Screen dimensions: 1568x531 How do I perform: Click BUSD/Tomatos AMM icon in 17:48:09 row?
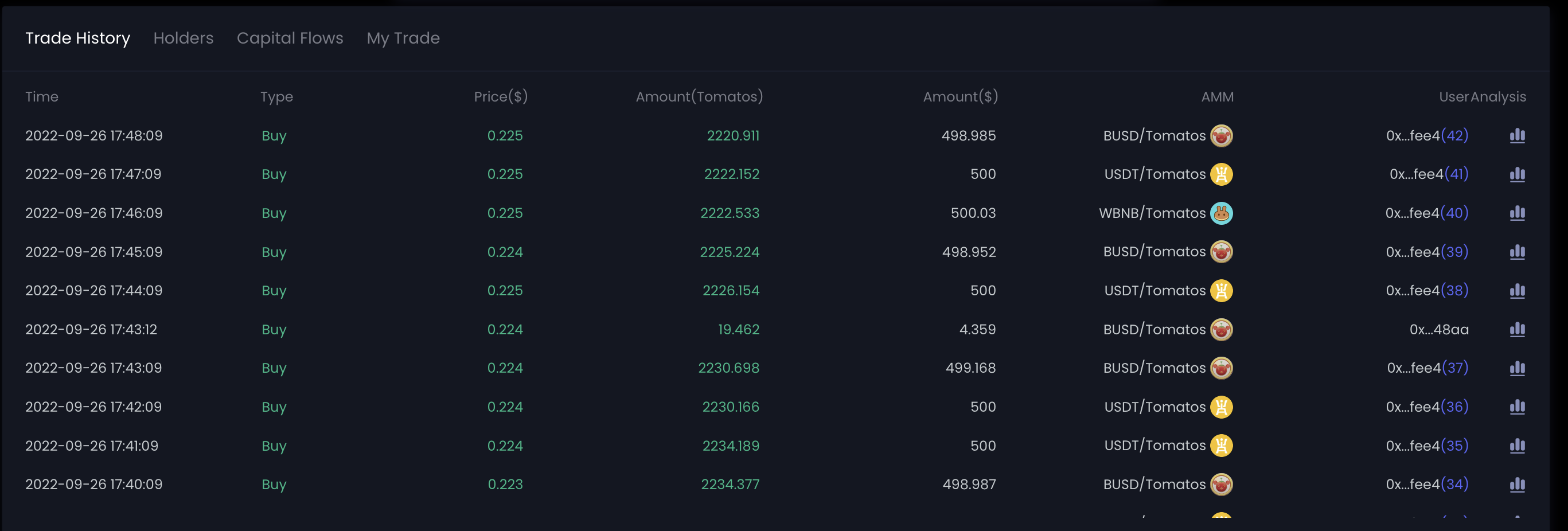point(1221,136)
